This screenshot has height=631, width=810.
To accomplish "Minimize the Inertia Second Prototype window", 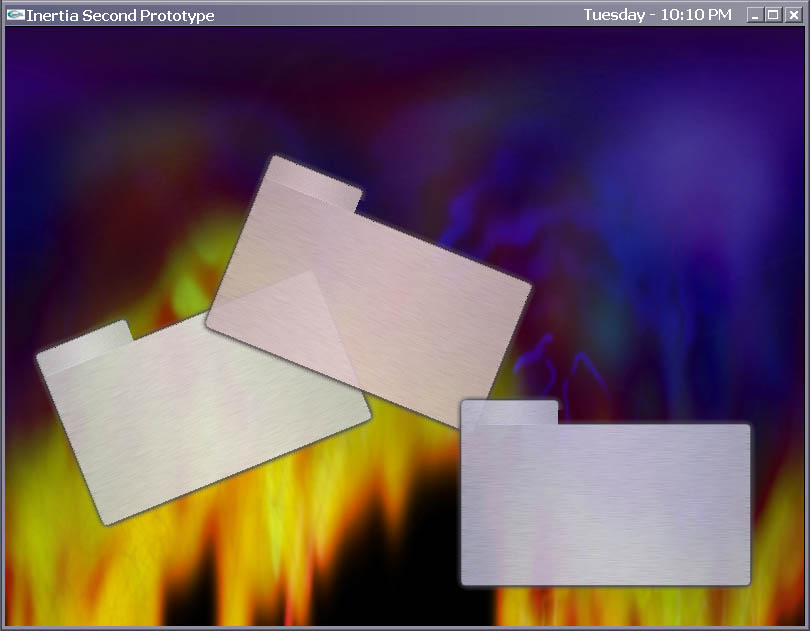I will point(755,15).
